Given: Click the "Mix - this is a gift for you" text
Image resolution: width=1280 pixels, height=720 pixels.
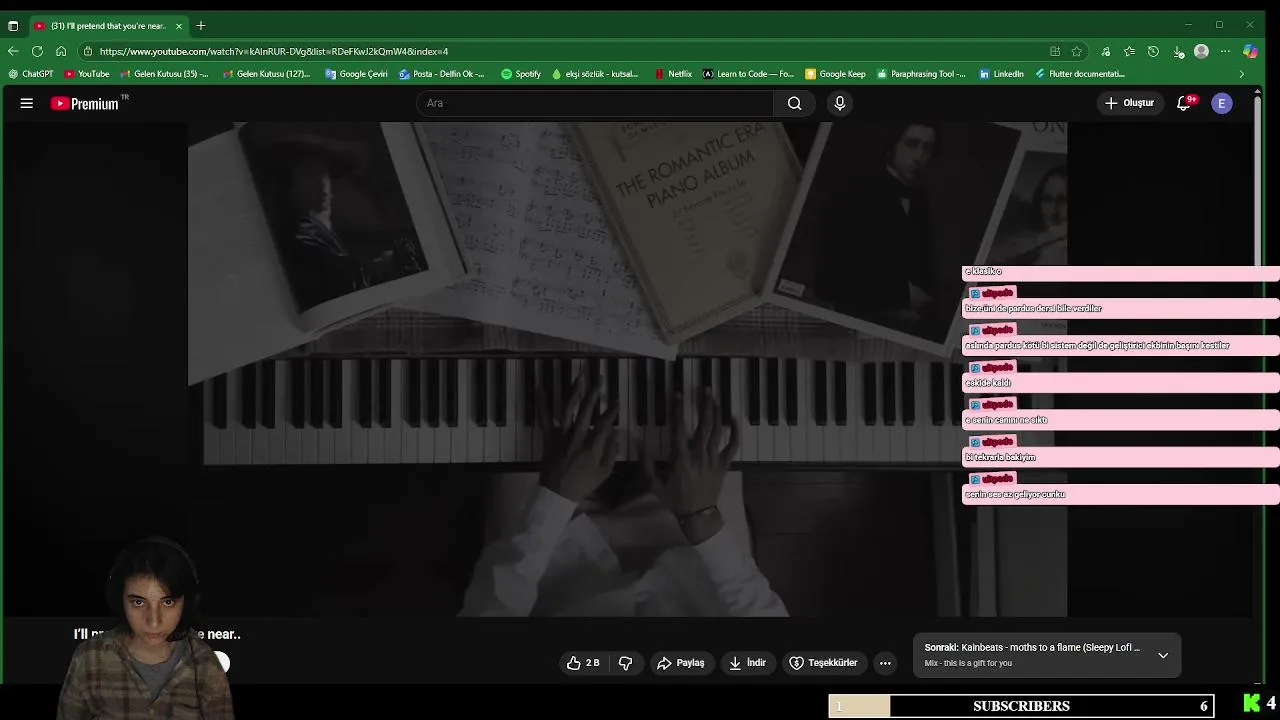Looking at the screenshot, I should (x=968, y=663).
